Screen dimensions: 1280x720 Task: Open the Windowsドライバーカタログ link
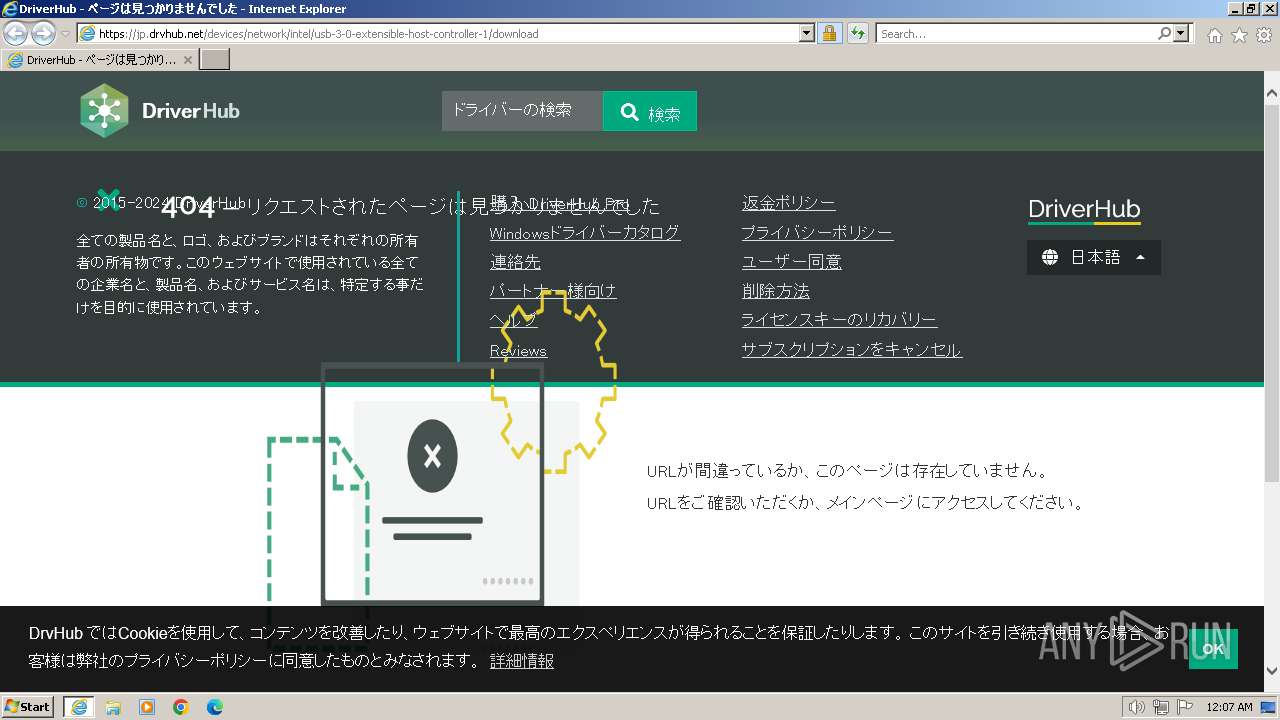pyautogui.click(x=585, y=233)
